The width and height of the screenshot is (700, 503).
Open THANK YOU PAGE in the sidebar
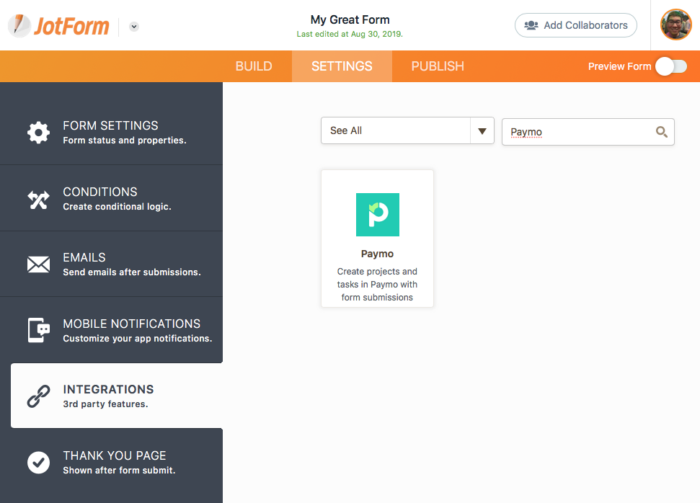[111, 462]
